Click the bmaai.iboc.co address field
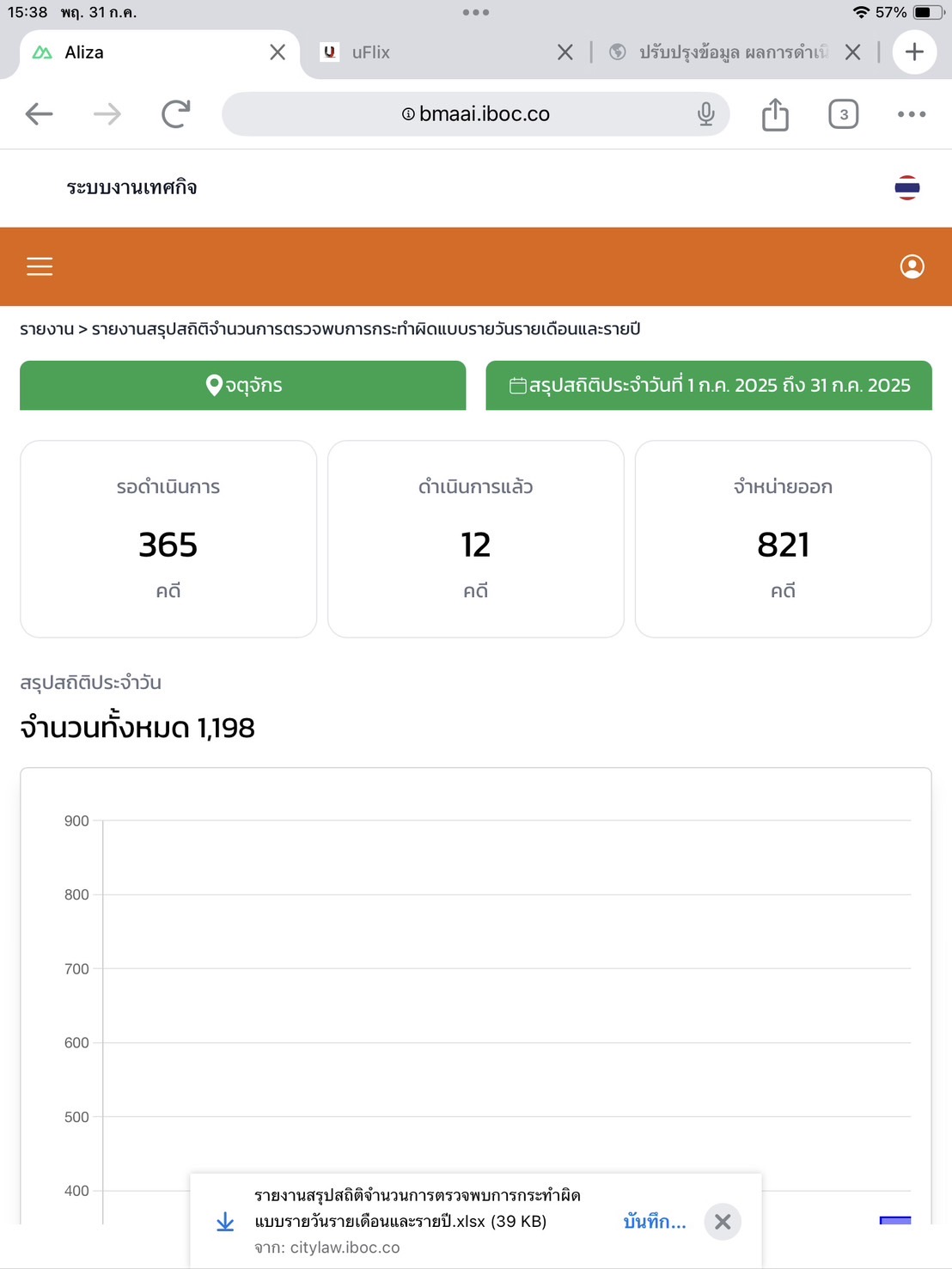The width and height of the screenshot is (952, 1269). click(x=476, y=114)
